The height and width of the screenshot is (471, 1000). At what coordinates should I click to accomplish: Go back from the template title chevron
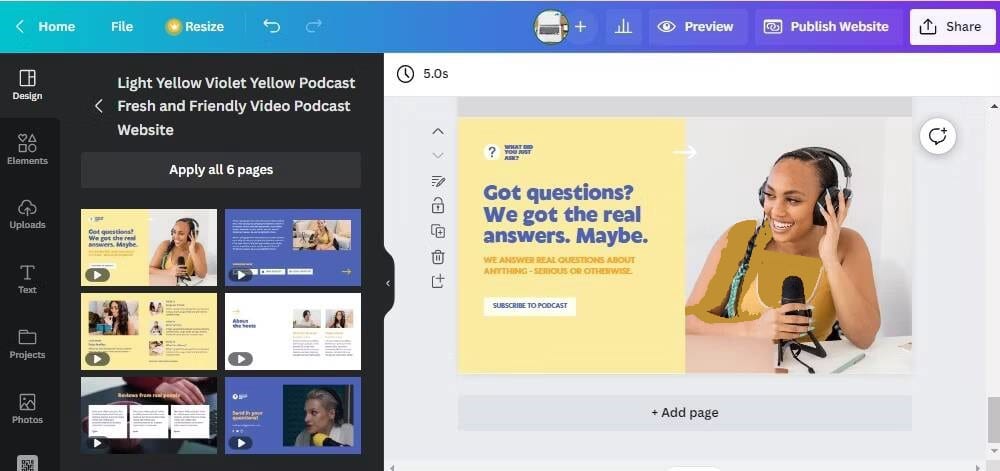click(98, 106)
